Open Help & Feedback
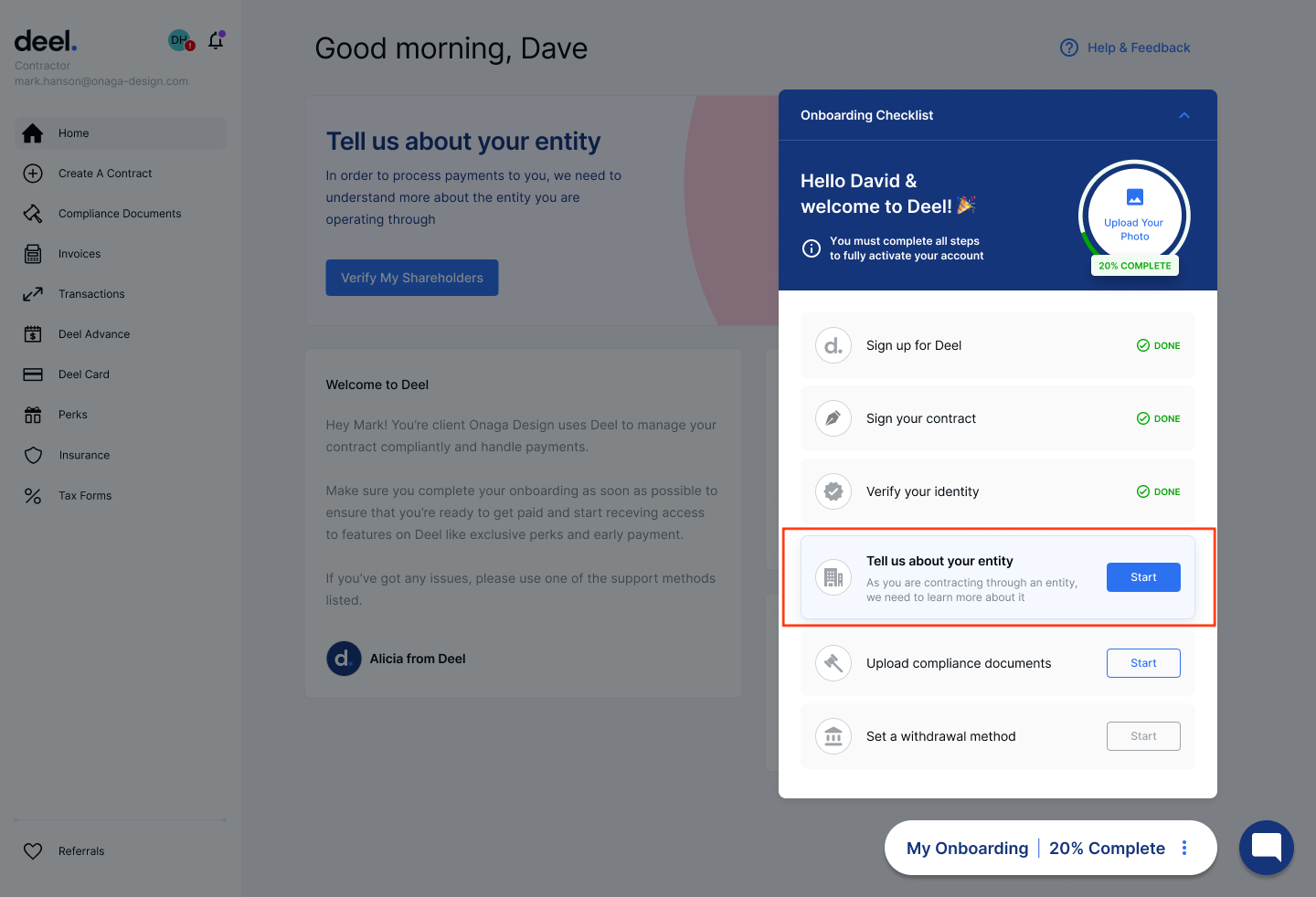1316x897 pixels. pos(1138,47)
